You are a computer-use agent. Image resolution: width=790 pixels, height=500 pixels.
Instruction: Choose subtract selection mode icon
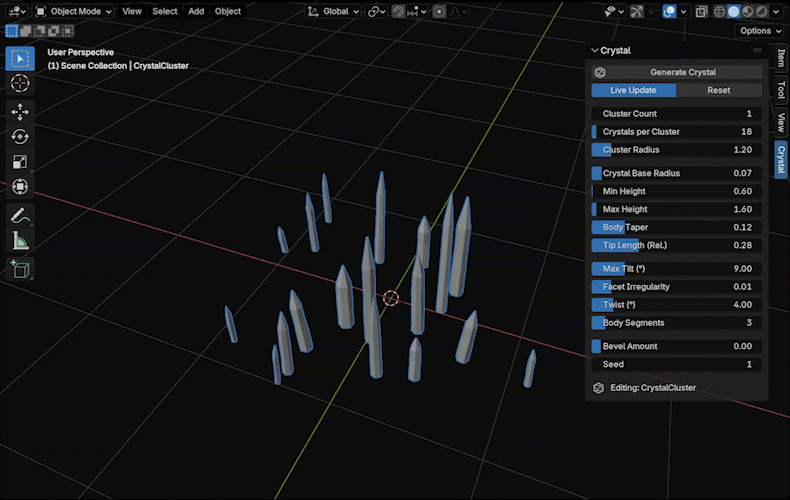click(39, 31)
